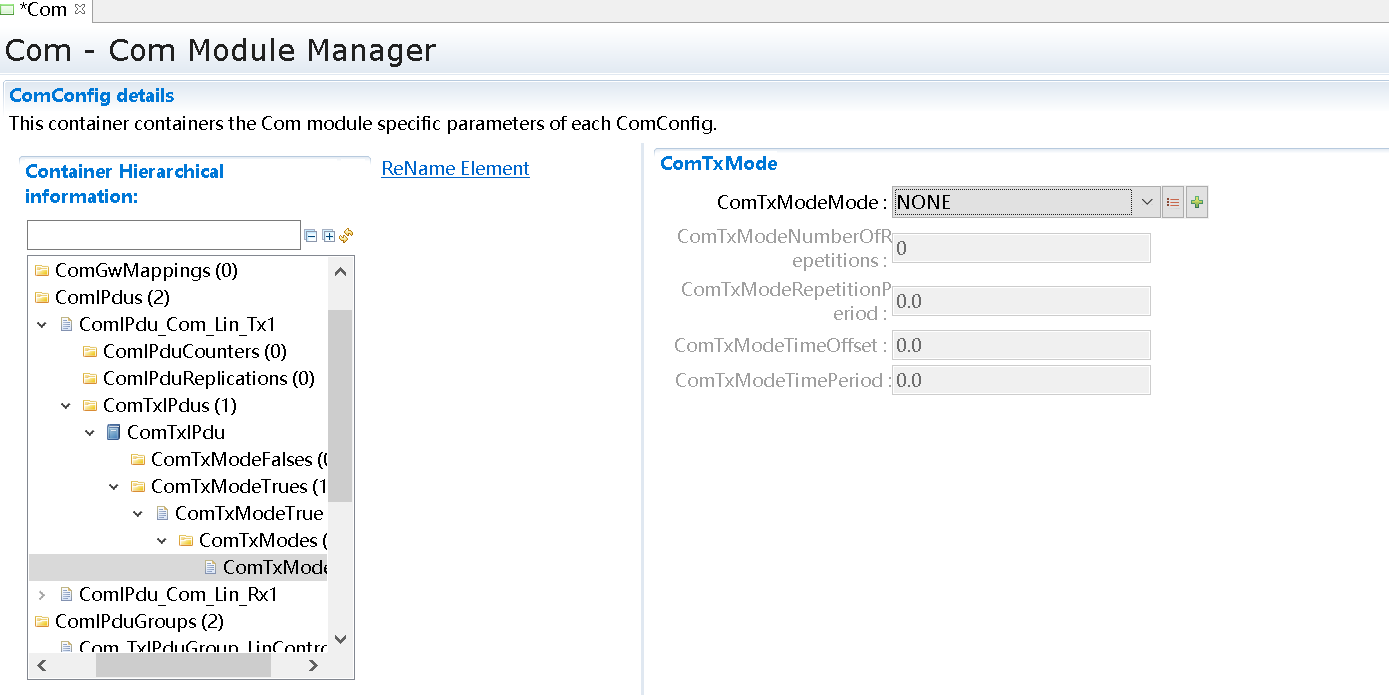1389x695 pixels.
Task: Select ComIPduCounters (0) in the tree
Action: [194, 352]
